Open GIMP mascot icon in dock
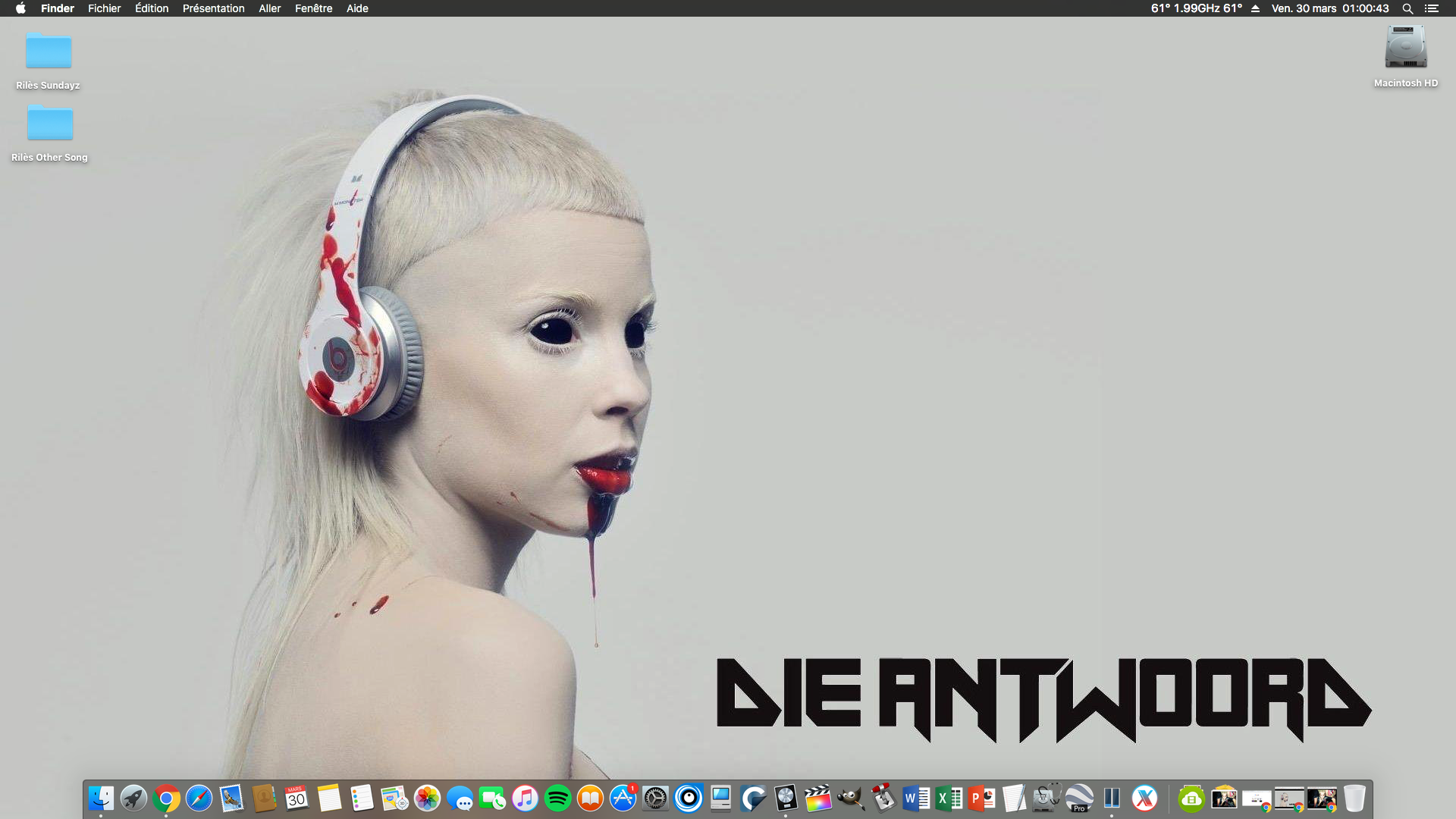 (851, 798)
